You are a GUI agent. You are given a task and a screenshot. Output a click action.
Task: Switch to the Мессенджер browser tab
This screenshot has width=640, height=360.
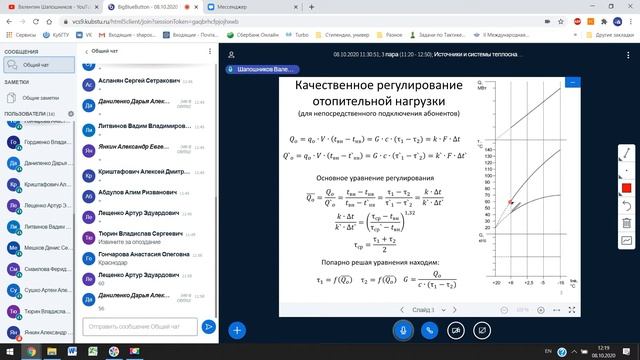(x=252, y=7)
